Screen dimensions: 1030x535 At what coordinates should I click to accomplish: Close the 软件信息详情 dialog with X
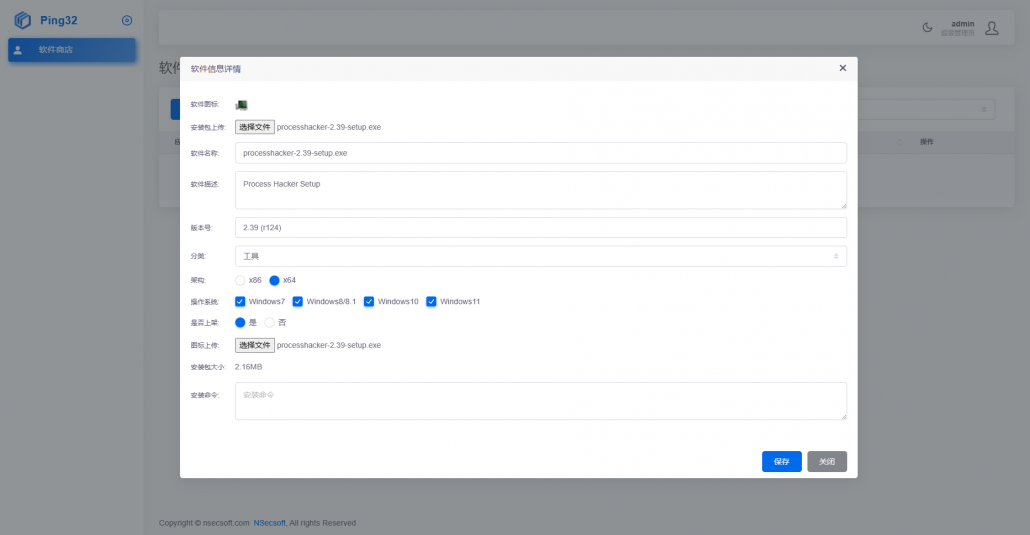(x=843, y=68)
